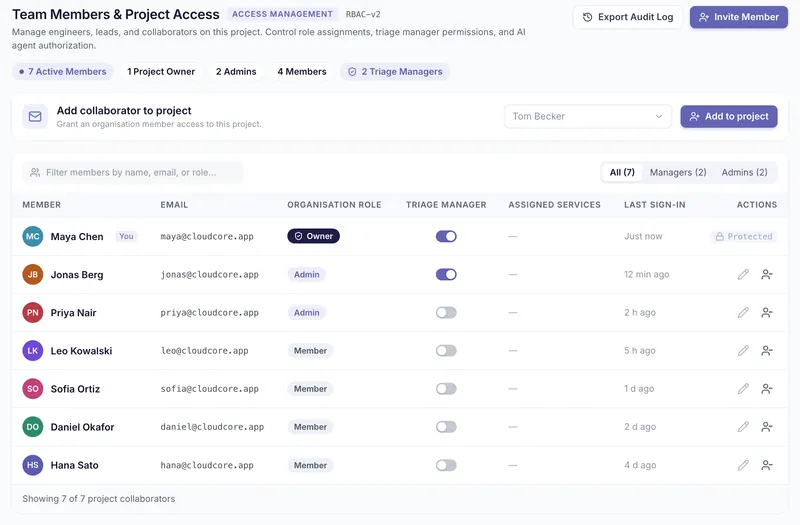Click the MEMBER column header
This screenshot has width=800, height=525.
[41, 205]
